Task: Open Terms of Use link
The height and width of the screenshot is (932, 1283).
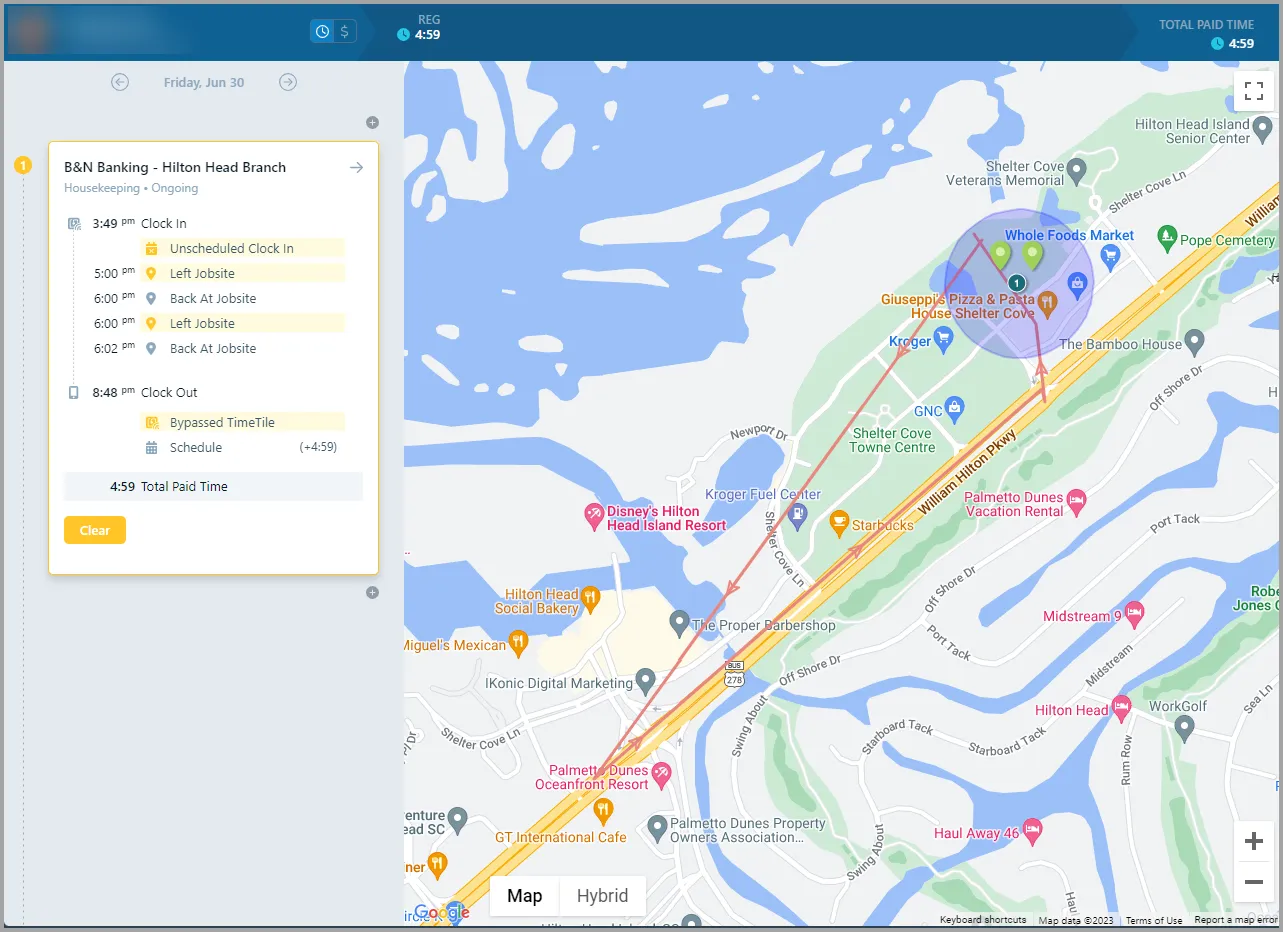Action: [1154, 920]
